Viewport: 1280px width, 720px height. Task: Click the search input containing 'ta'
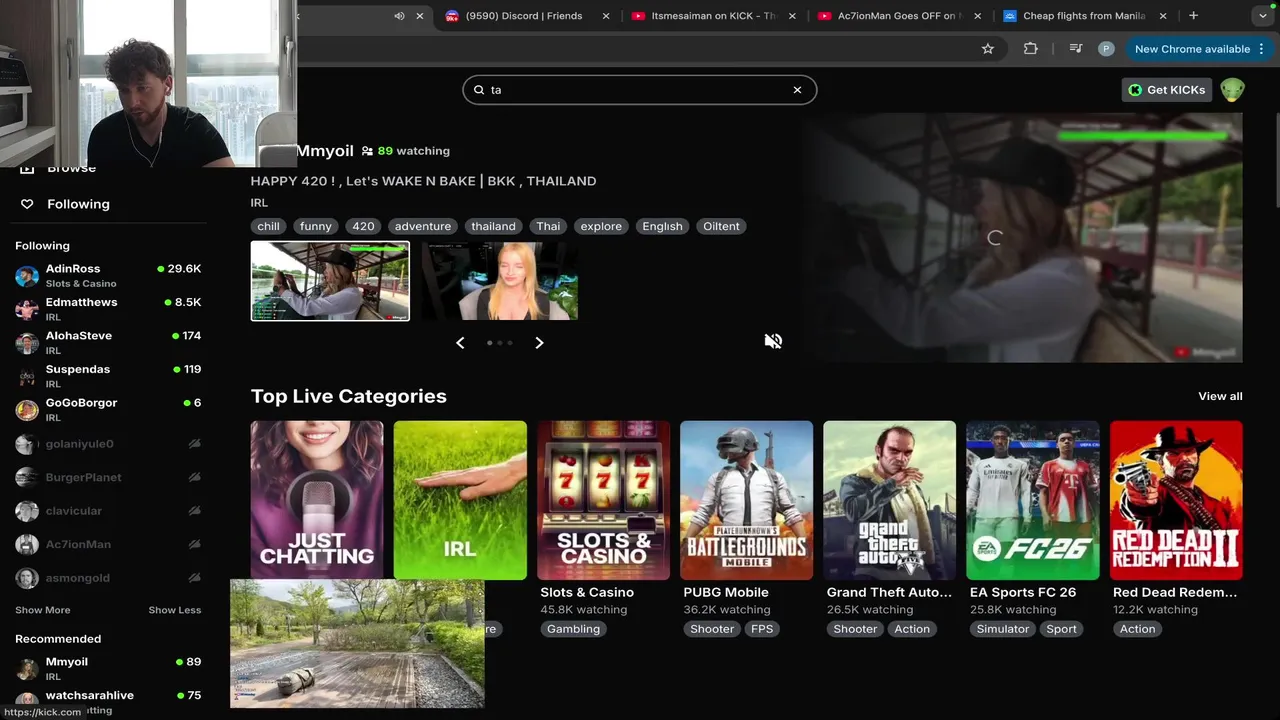[x=640, y=90]
